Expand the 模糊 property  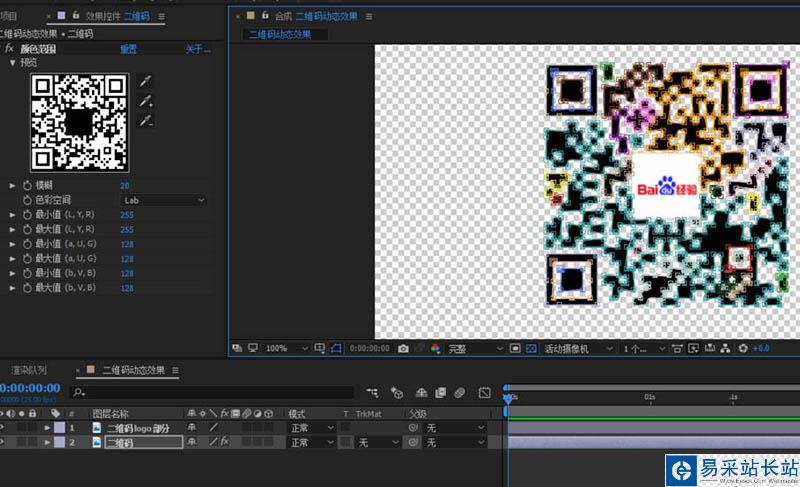click(x=12, y=186)
